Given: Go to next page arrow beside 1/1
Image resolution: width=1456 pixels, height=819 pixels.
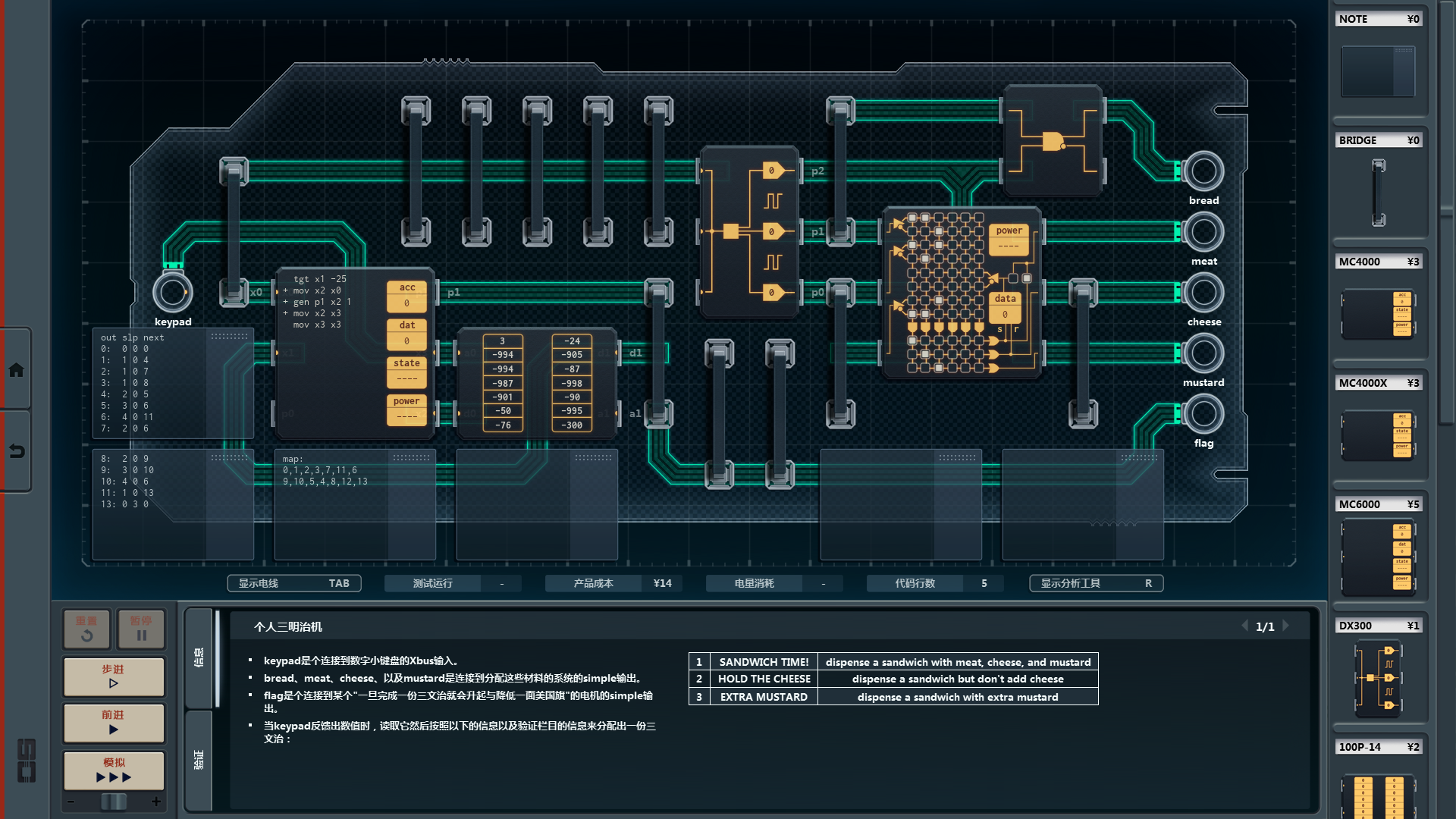Looking at the screenshot, I should pos(1286,626).
